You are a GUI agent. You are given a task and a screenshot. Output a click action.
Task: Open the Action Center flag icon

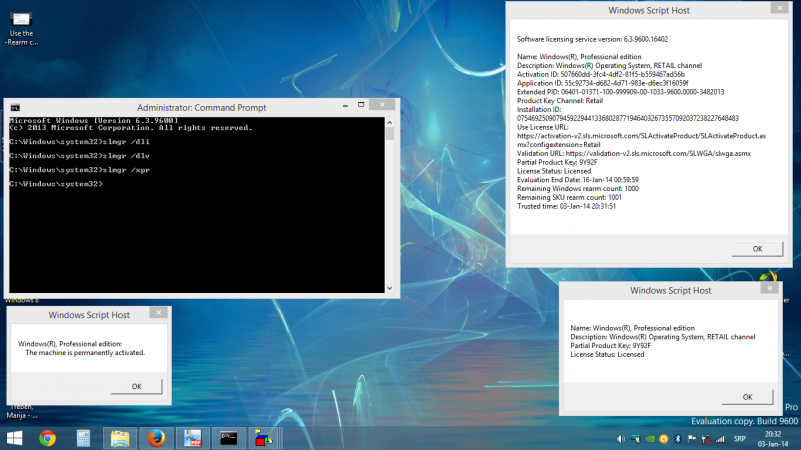pyautogui.click(x=692, y=439)
